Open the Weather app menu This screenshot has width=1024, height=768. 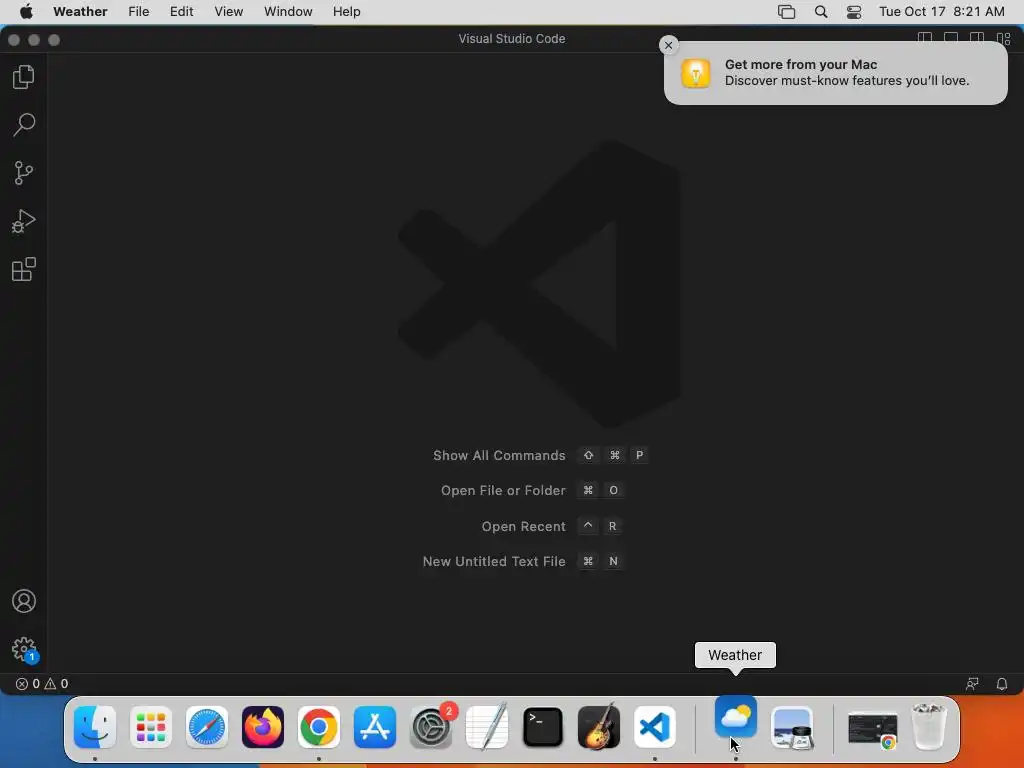tap(80, 11)
